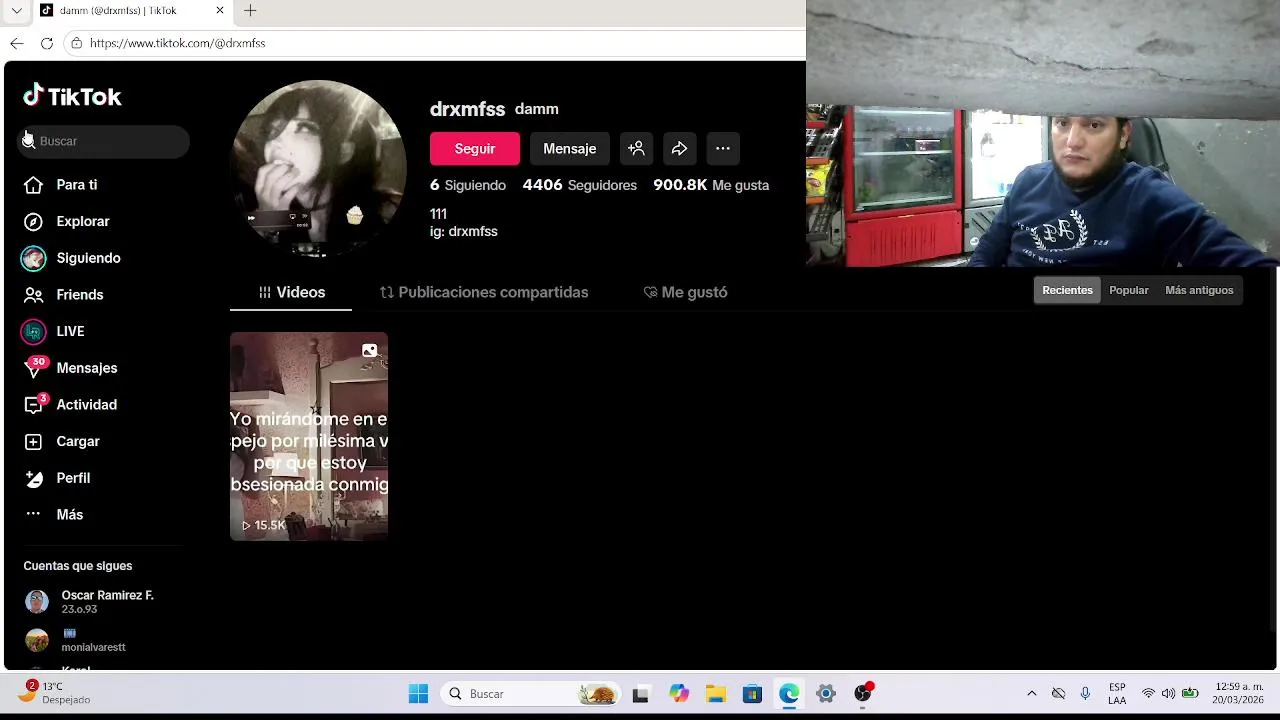Close the damm (@drxmfss) TikTok tab

click(x=220, y=10)
